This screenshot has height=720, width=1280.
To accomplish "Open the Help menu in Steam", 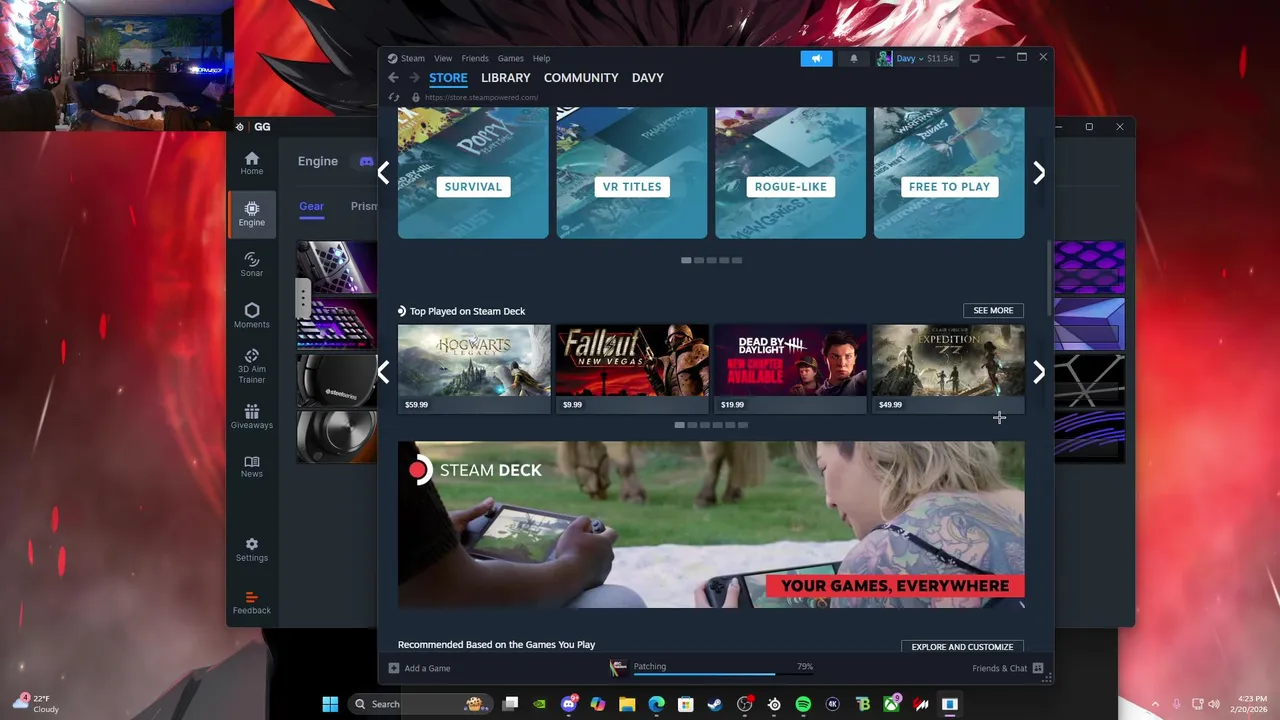I will click(x=541, y=58).
